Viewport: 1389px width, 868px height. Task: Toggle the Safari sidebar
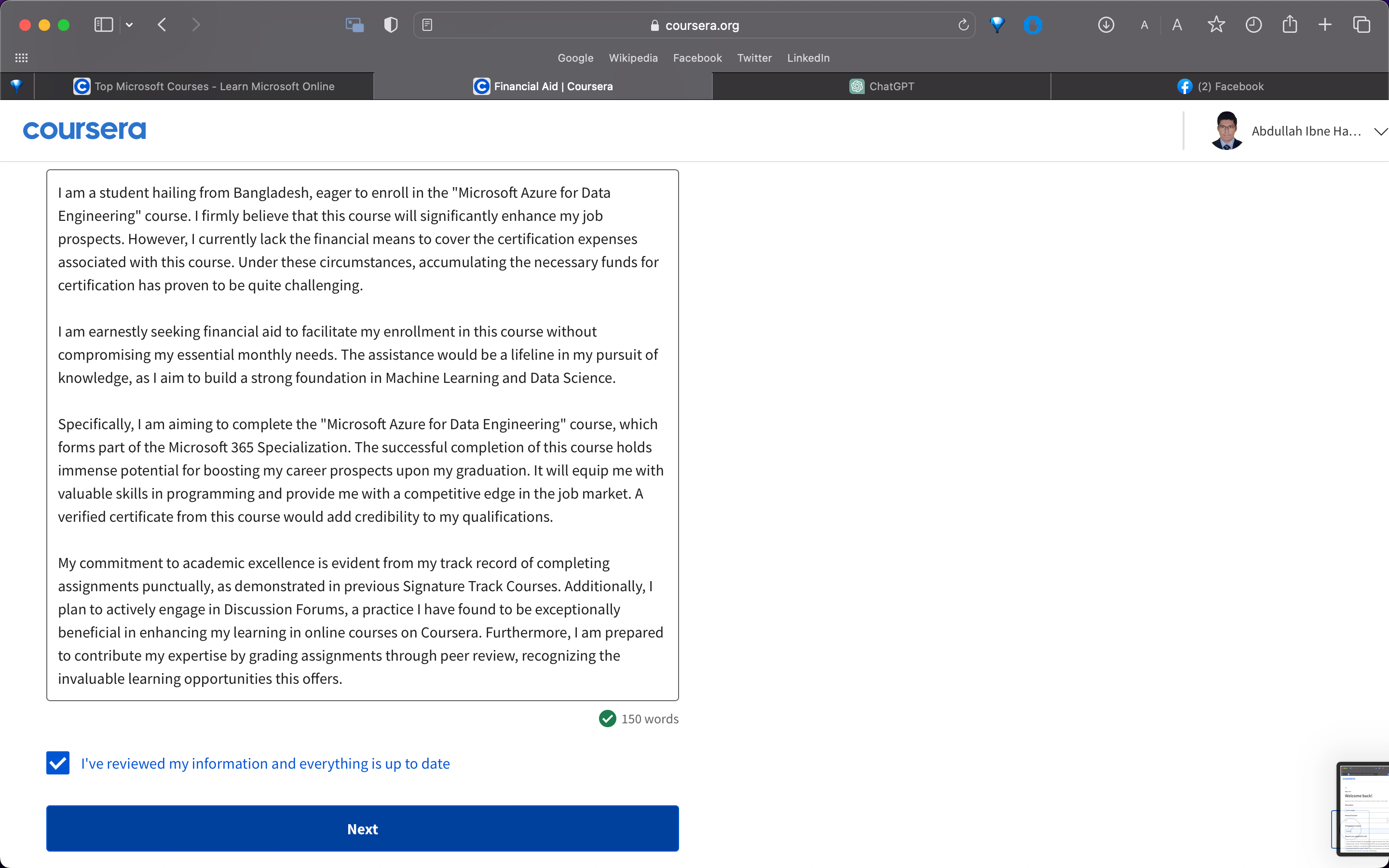click(103, 25)
